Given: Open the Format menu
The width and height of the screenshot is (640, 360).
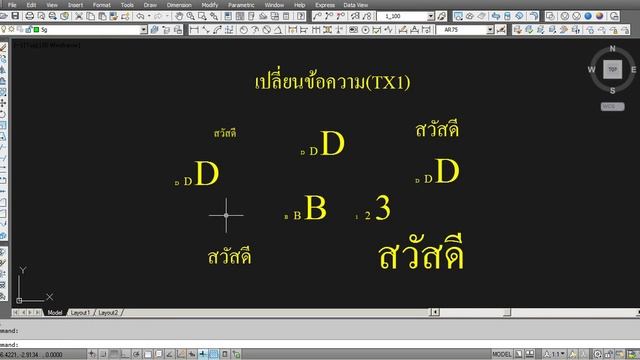Looking at the screenshot, I should (102, 5).
